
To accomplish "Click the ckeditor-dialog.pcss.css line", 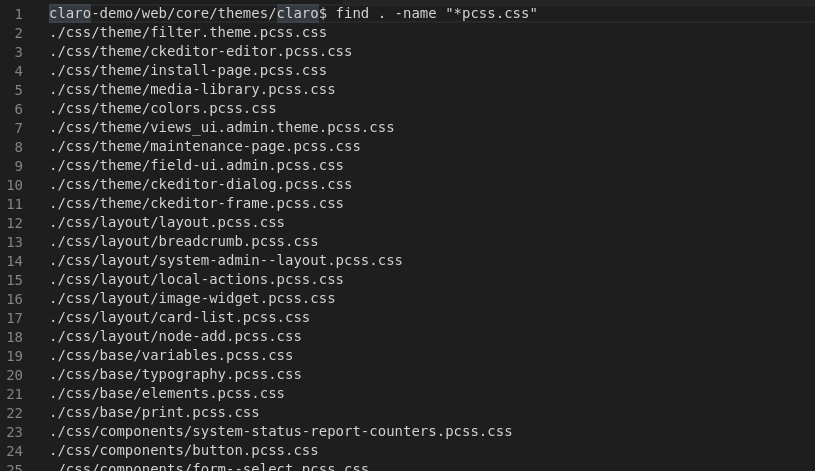I will [x=200, y=184].
